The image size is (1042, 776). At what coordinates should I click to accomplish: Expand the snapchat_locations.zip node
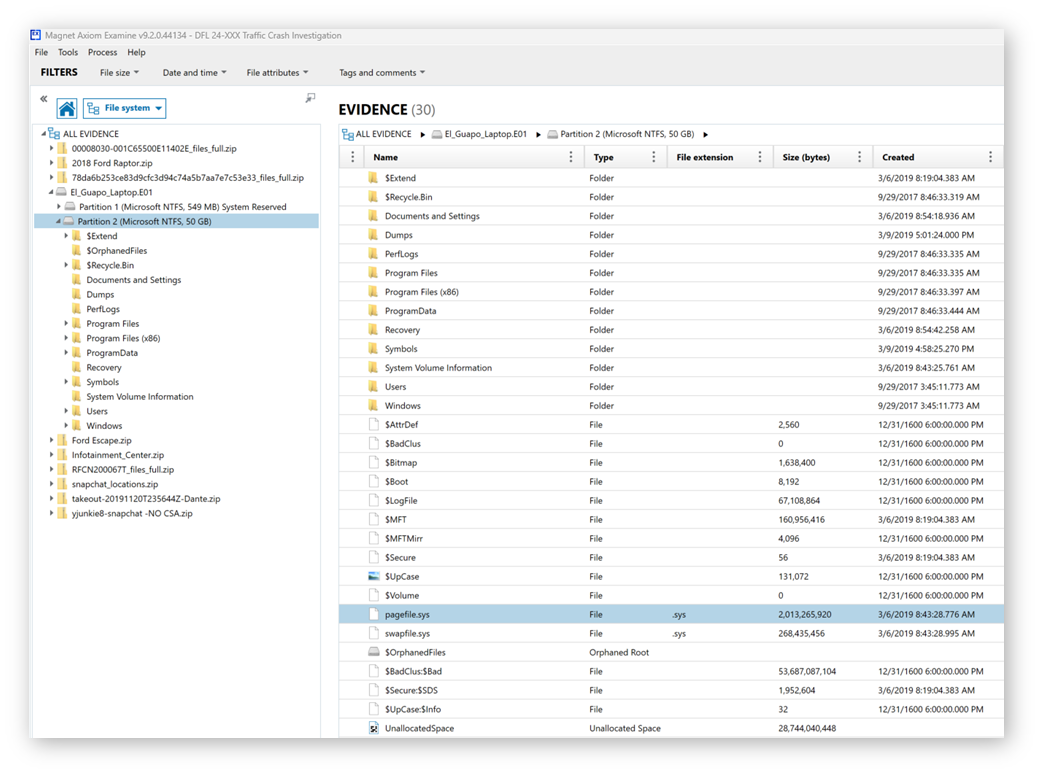tap(51, 484)
